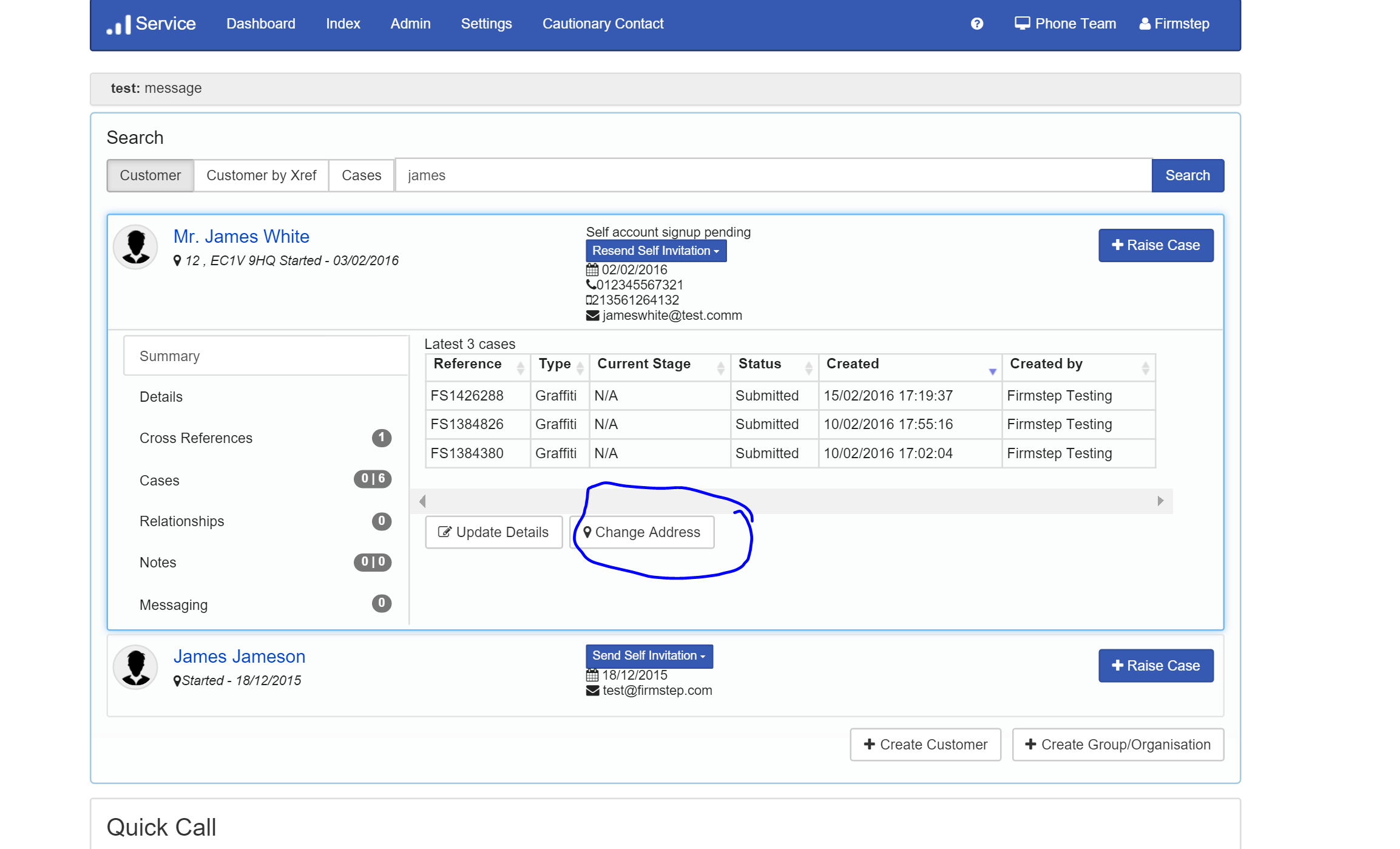Select the Customer by Xref search option
The width and height of the screenshot is (1400, 849).
(261, 175)
